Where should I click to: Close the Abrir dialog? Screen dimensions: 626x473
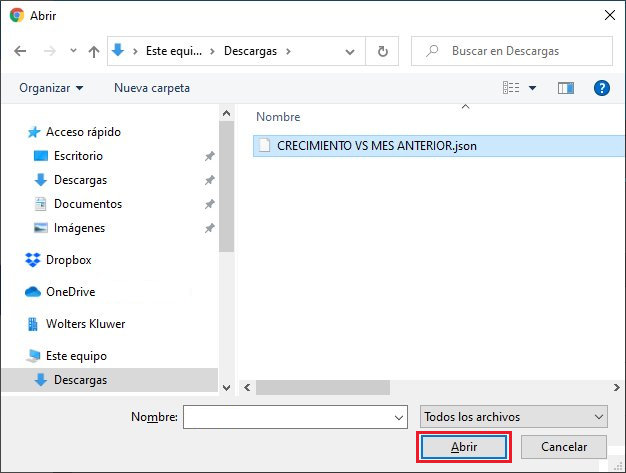610,16
